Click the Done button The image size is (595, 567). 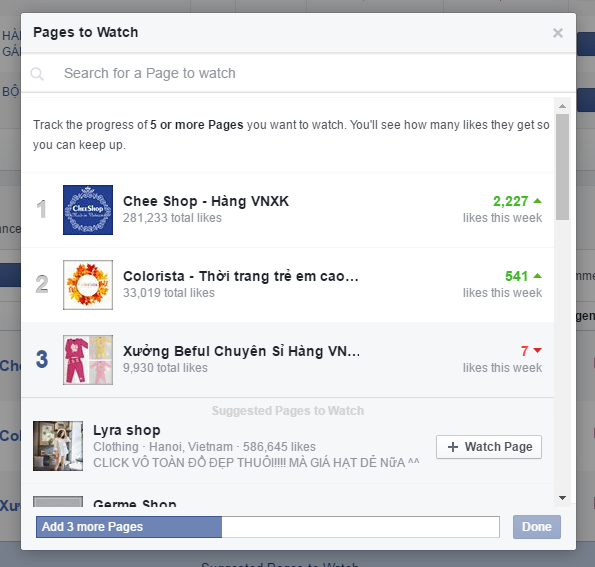(537, 527)
